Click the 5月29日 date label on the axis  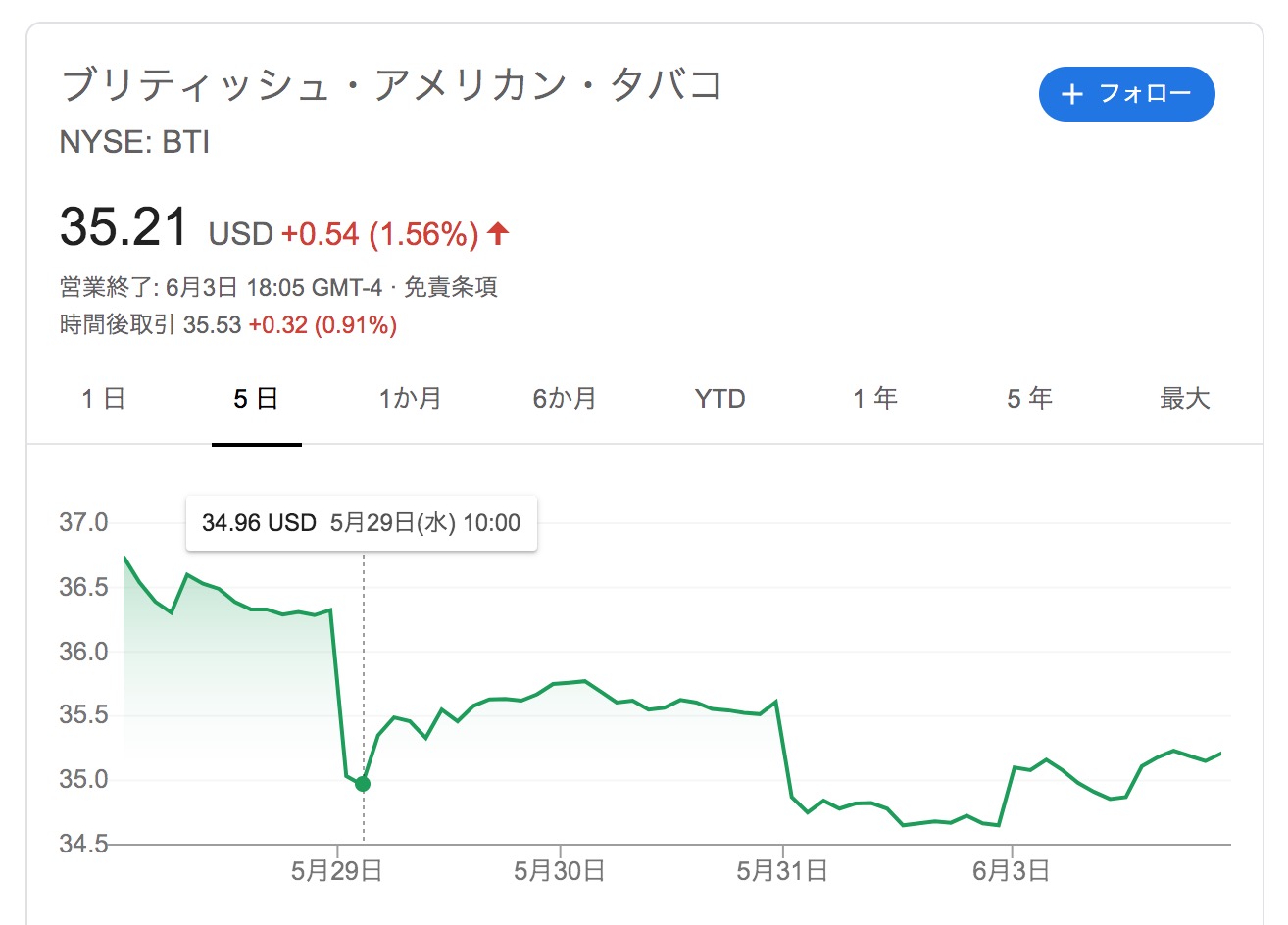click(336, 870)
